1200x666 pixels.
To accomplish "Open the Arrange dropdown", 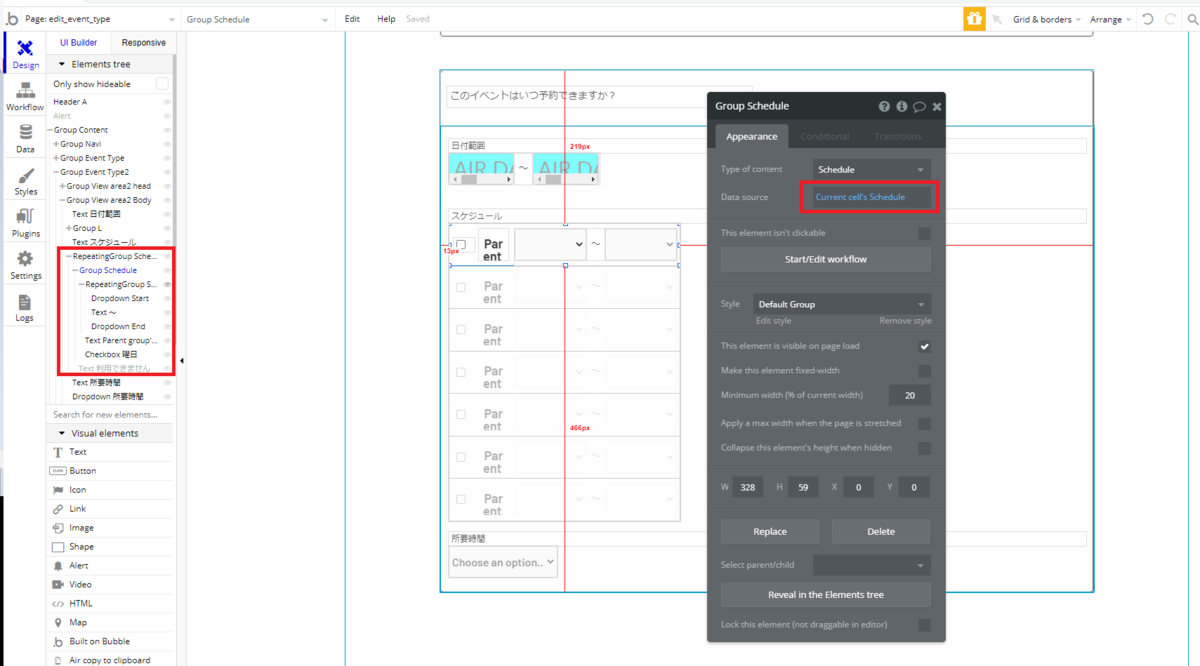I will coord(1111,19).
